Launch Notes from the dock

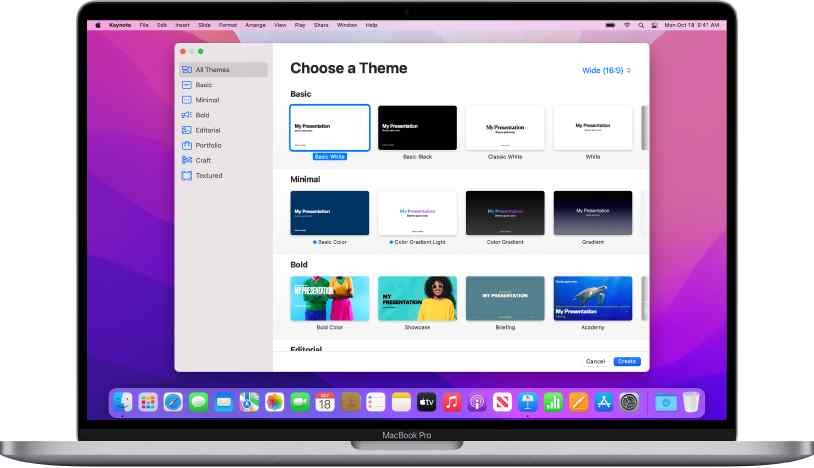tap(401, 402)
